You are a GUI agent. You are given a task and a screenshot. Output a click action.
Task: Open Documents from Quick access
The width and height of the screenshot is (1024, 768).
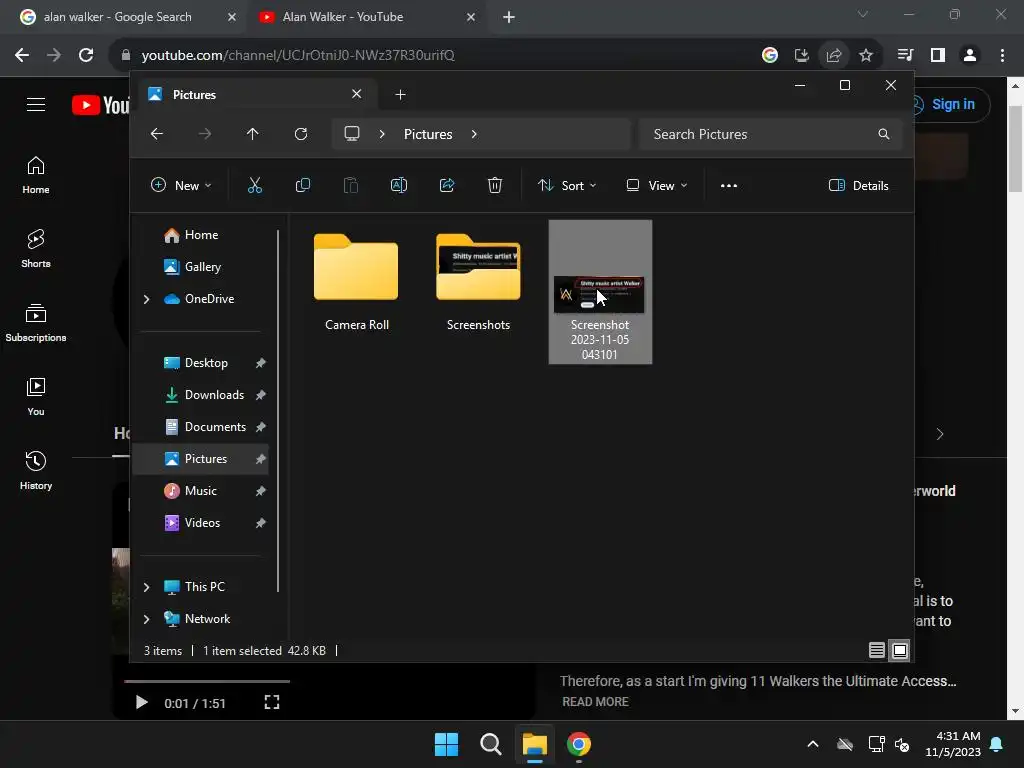[x=200, y=427]
